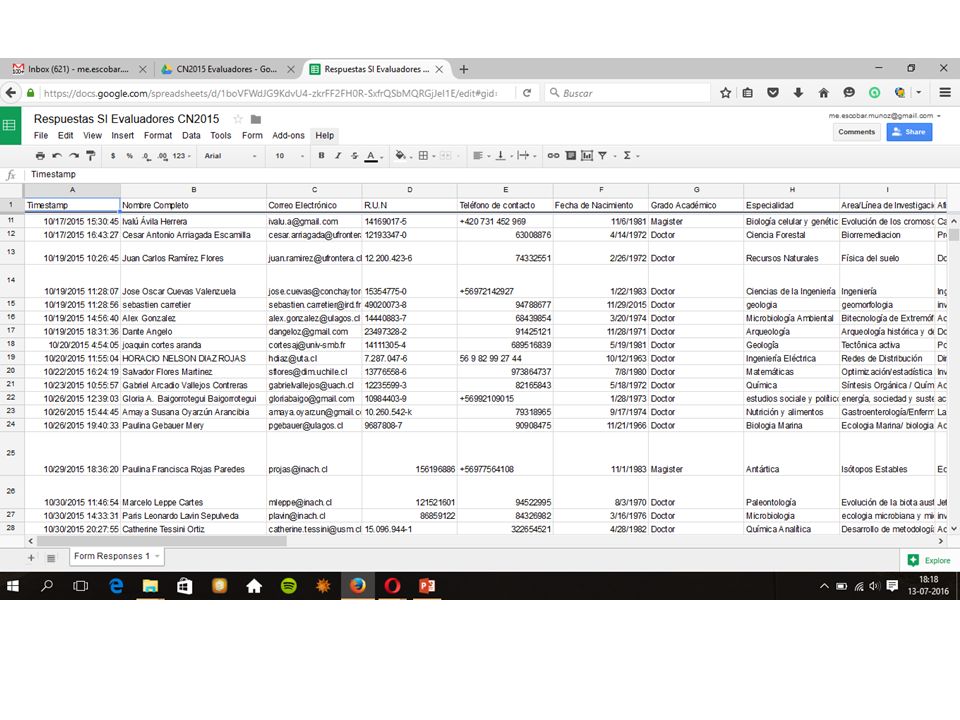Click the filter icon in the toolbar
The image size is (960, 720).
pos(603,156)
